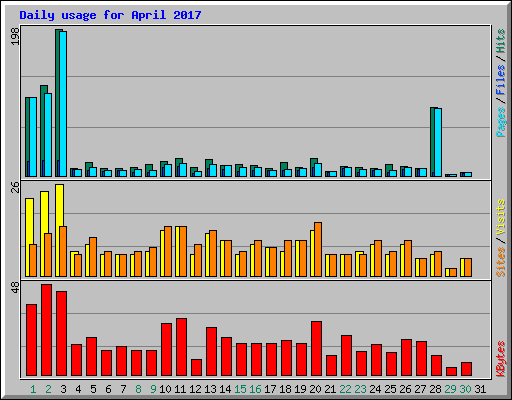Click the tallest cyan files bar for day 3
512x400 pixels.
(x=63, y=104)
